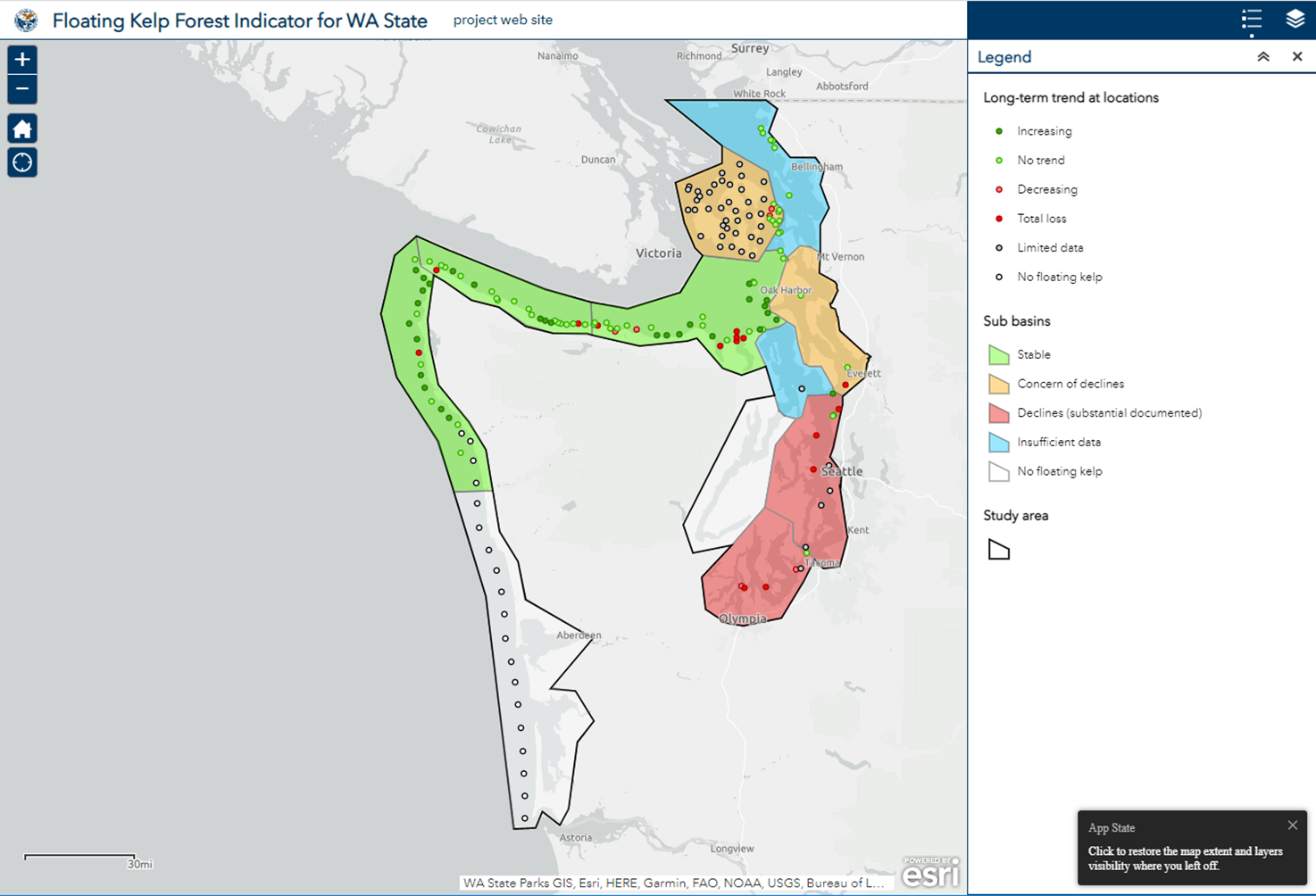Click the Tacoma map label
This screenshot has width=1316, height=896.
[x=823, y=562]
